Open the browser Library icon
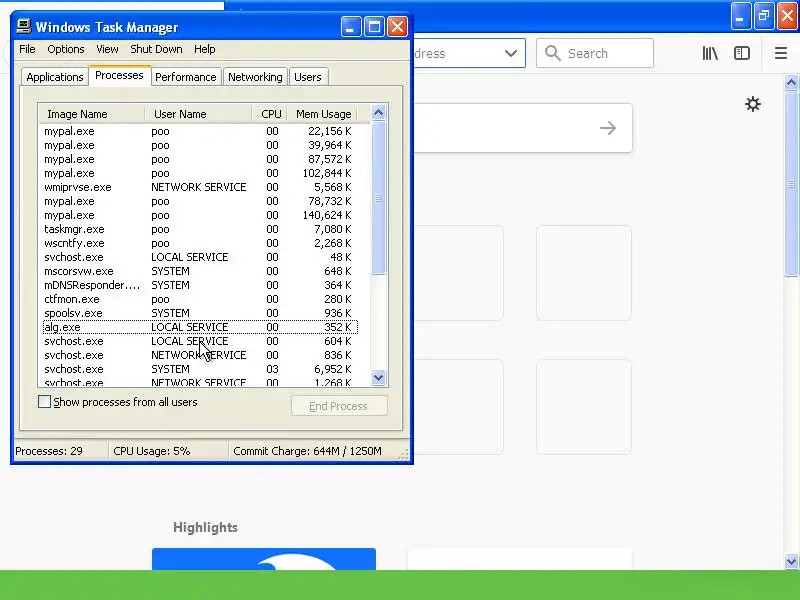Screen dimensions: 800x600 click(710, 53)
